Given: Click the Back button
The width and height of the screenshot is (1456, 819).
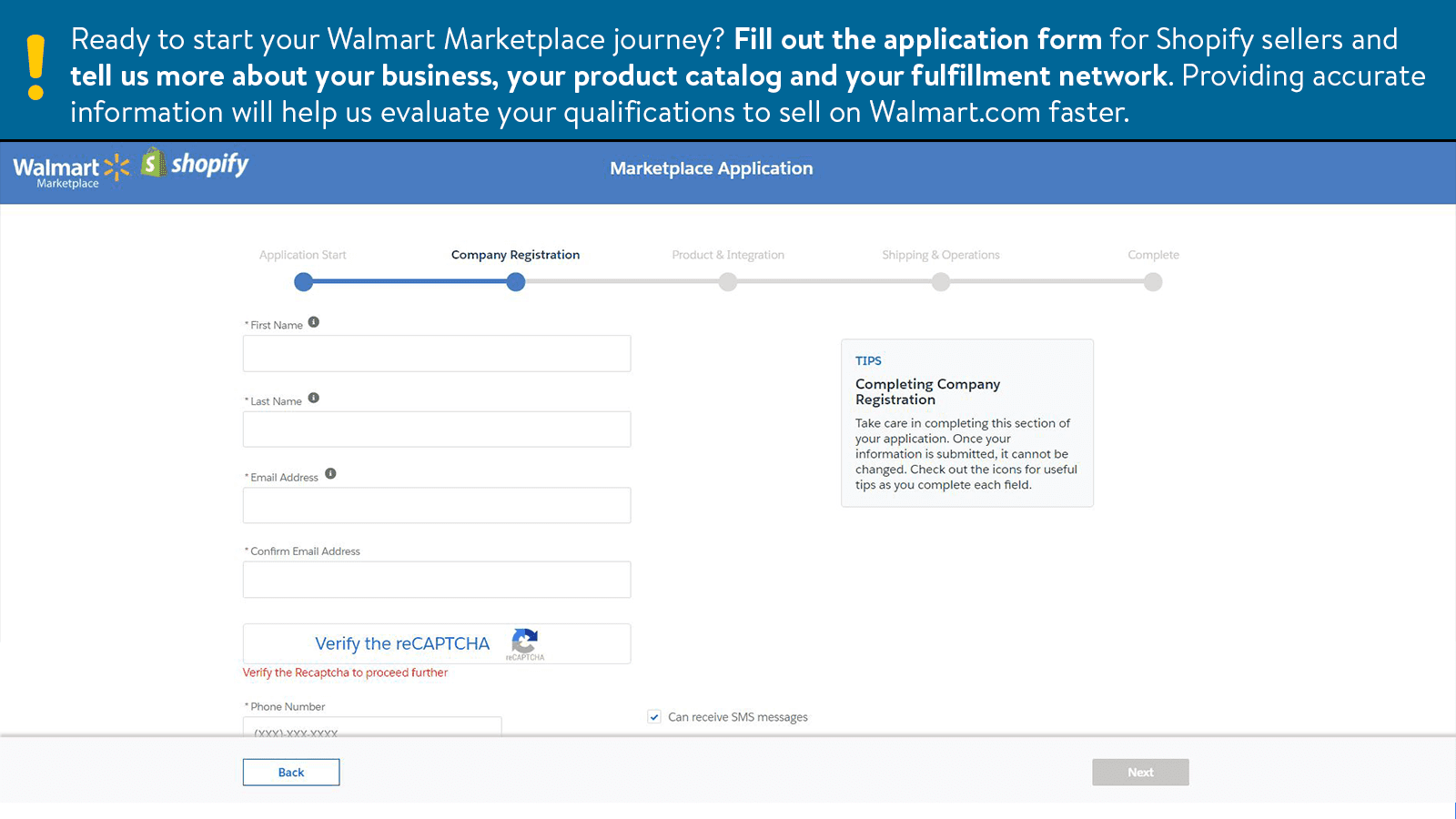Looking at the screenshot, I should (290, 772).
